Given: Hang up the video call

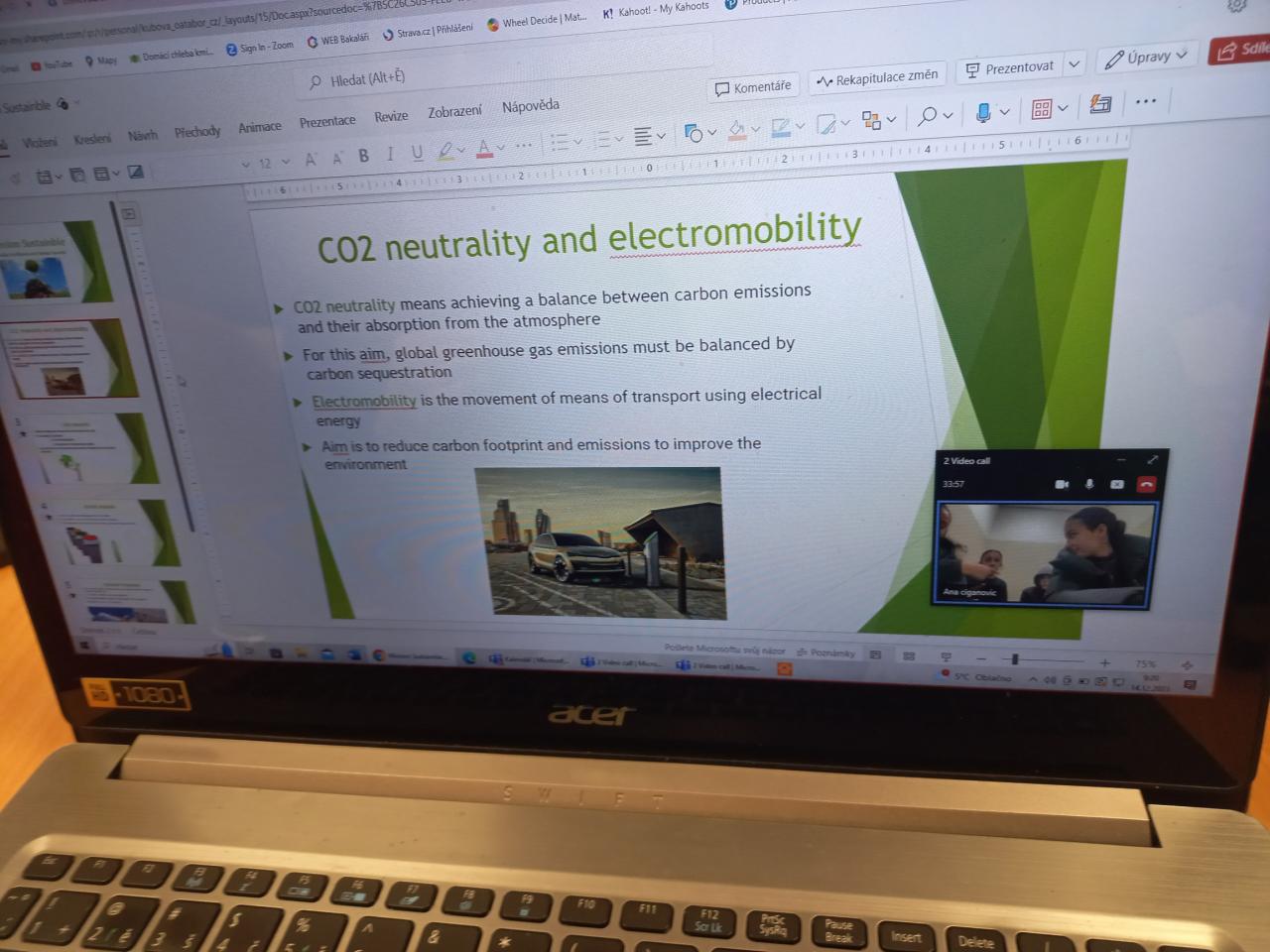Looking at the screenshot, I should point(1146,484).
